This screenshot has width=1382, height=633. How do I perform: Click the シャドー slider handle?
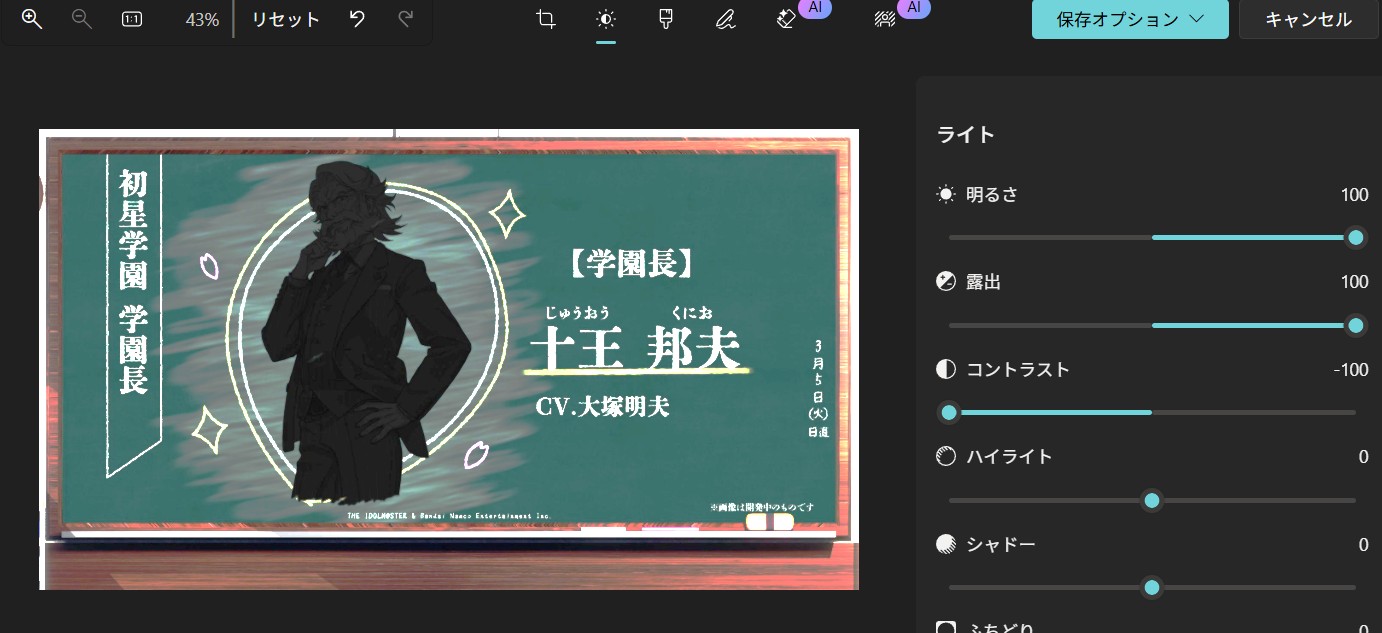click(x=1152, y=587)
